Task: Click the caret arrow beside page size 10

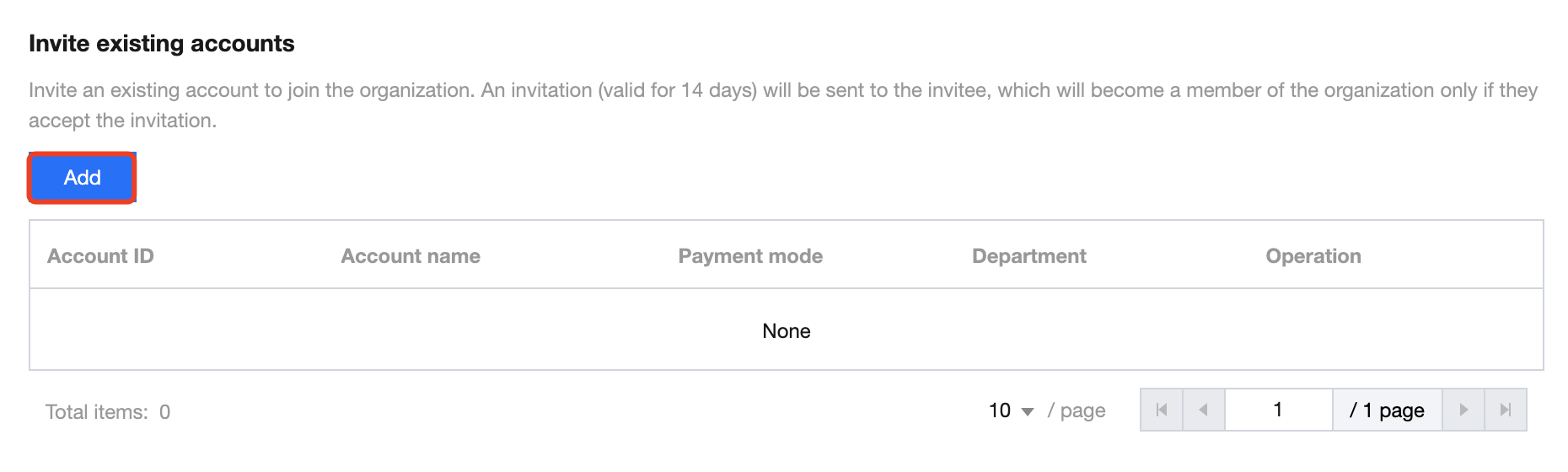Action: tap(1028, 412)
